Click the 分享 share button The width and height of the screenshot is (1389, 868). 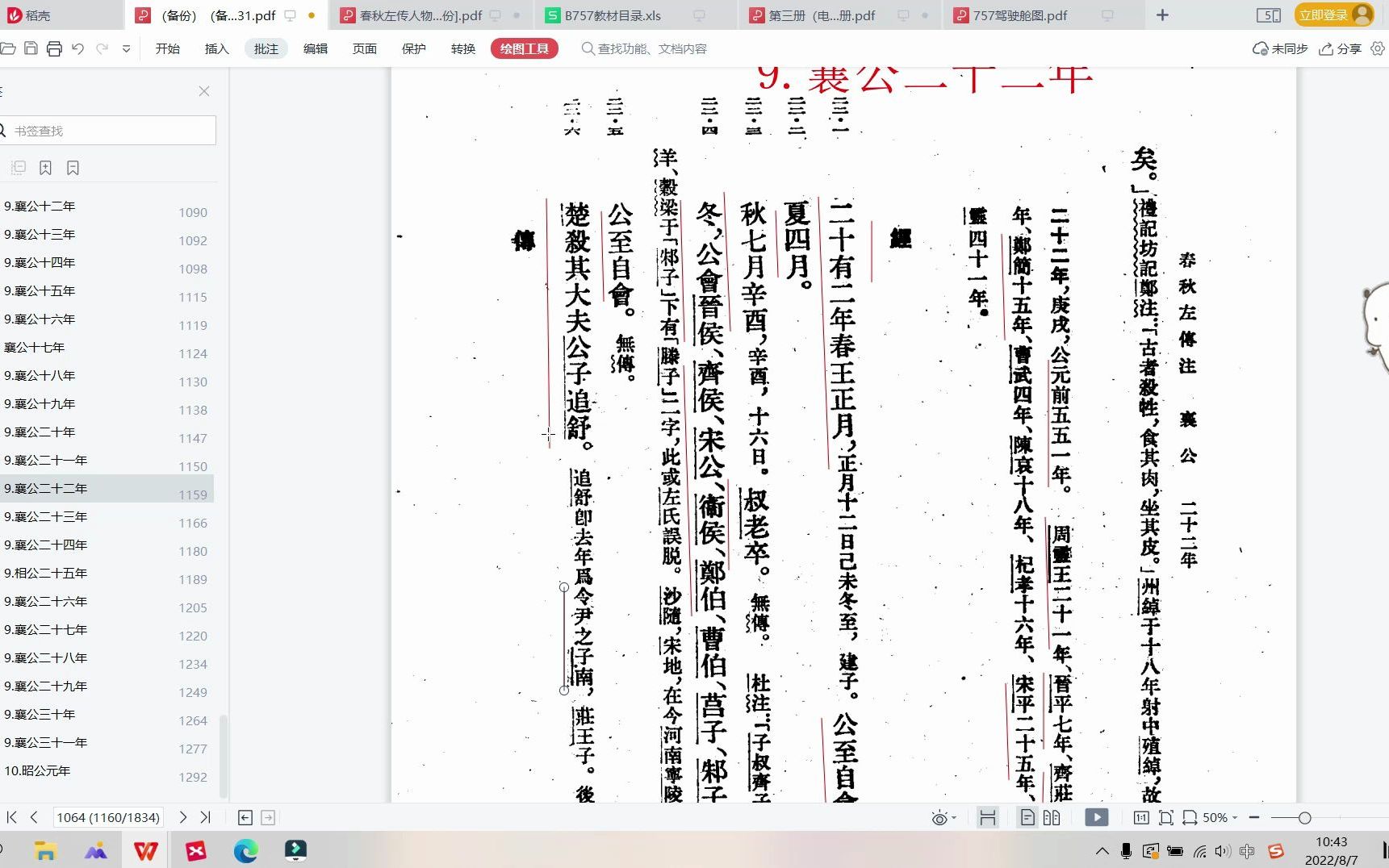[x=1340, y=48]
